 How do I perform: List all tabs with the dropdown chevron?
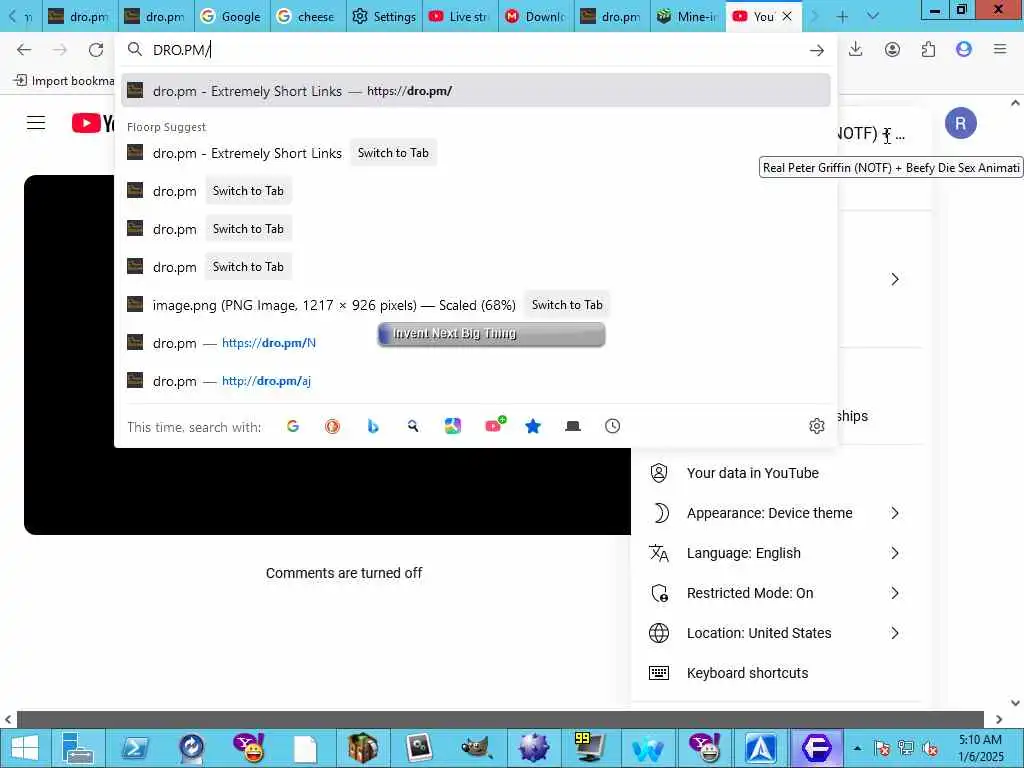872,16
